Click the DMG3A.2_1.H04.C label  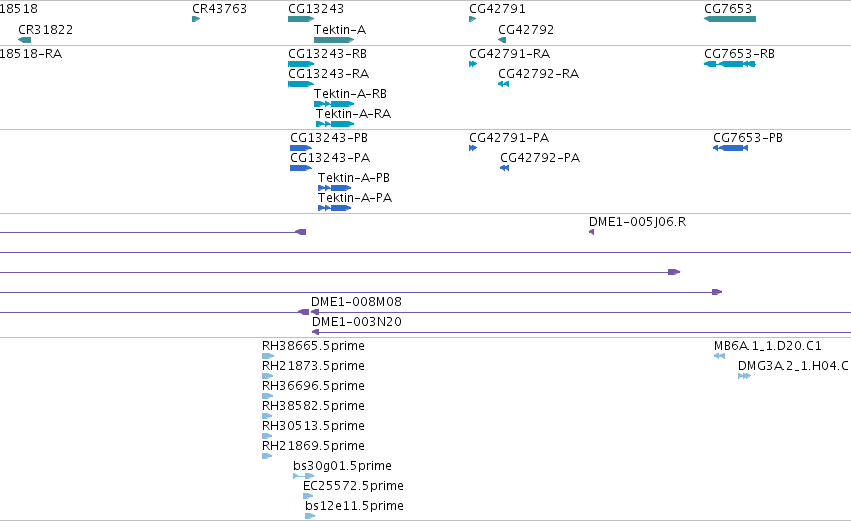(793, 366)
